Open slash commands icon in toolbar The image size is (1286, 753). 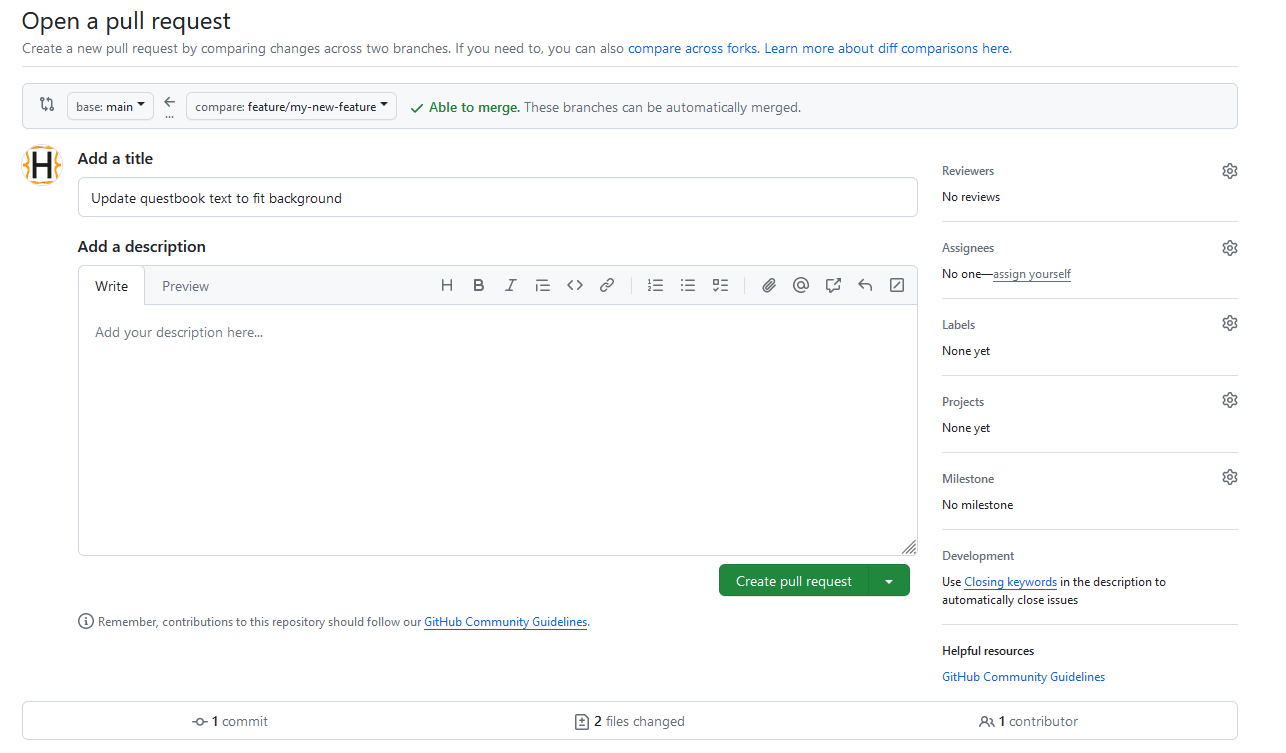click(897, 285)
